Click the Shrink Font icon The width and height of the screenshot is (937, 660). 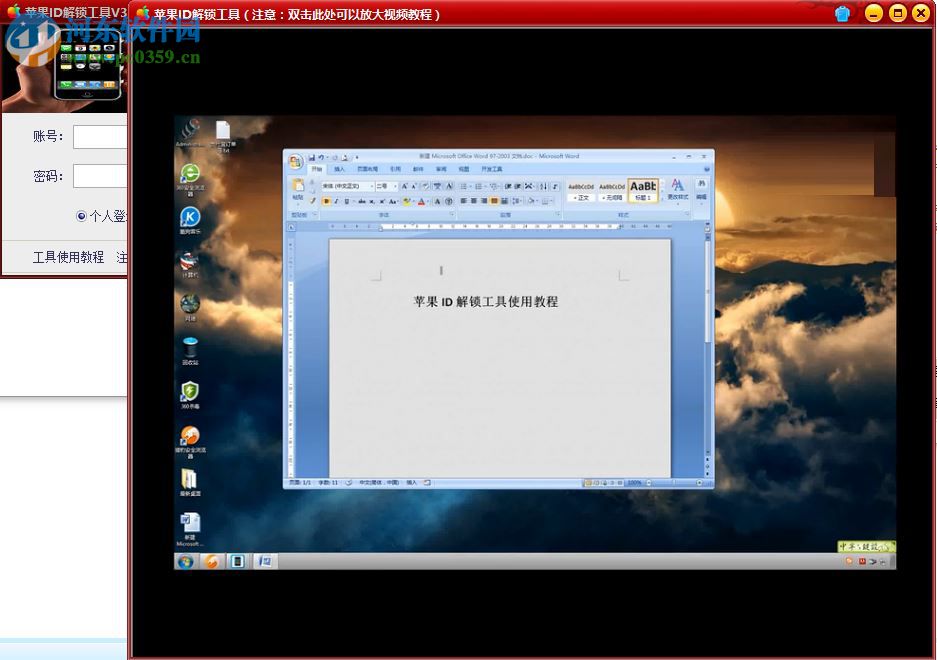click(x=414, y=187)
